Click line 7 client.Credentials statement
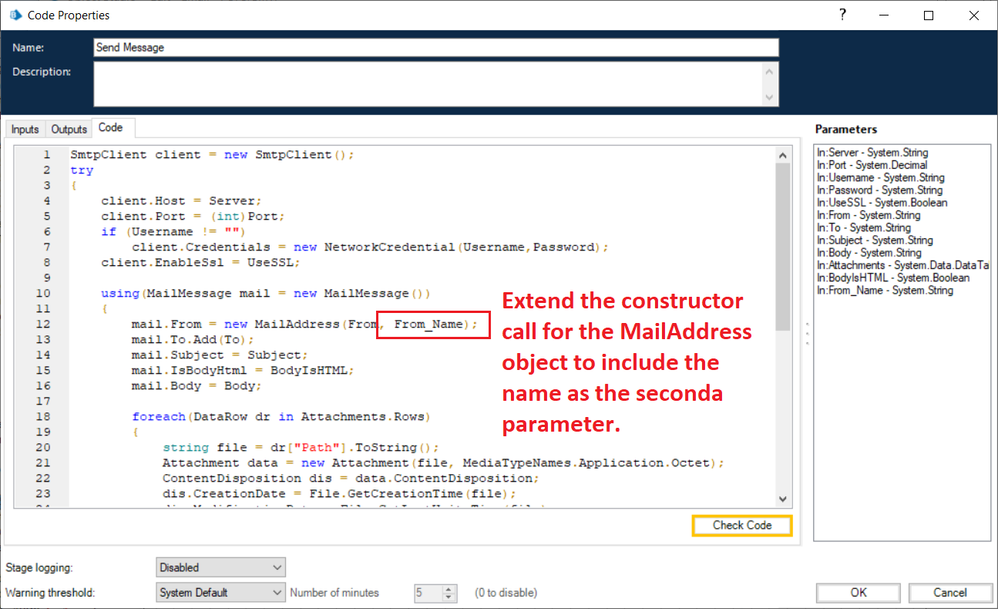The width and height of the screenshot is (998, 609). point(370,247)
